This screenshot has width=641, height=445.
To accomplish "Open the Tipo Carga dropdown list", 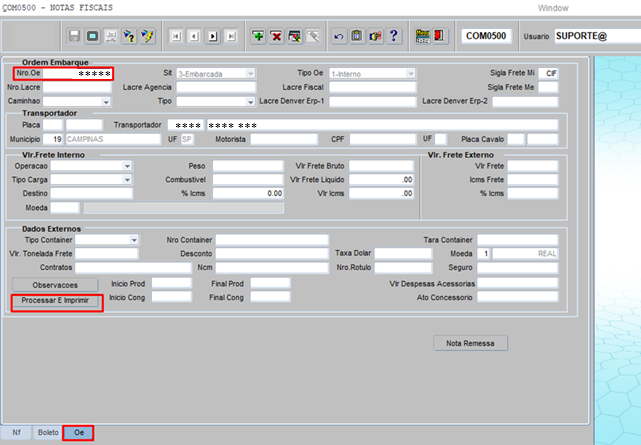I will pyautogui.click(x=127, y=180).
